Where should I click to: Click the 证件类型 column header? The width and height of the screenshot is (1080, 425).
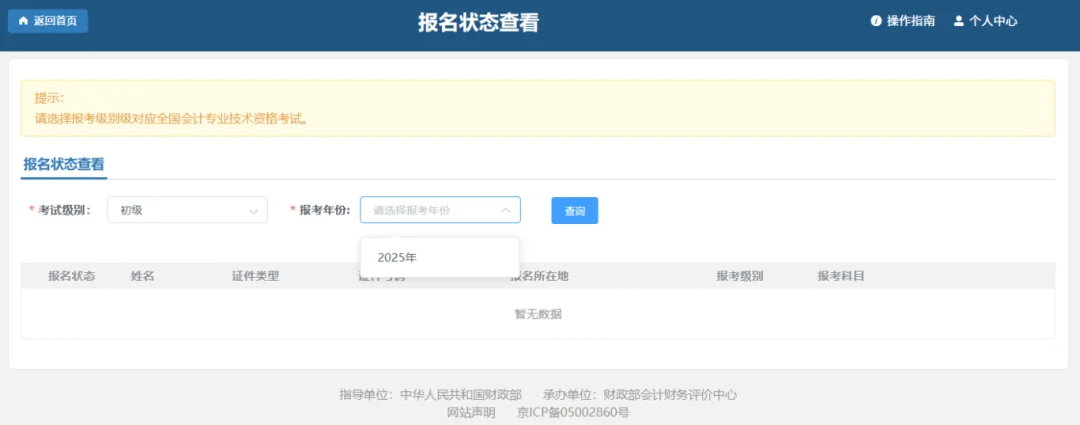(255, 276)
